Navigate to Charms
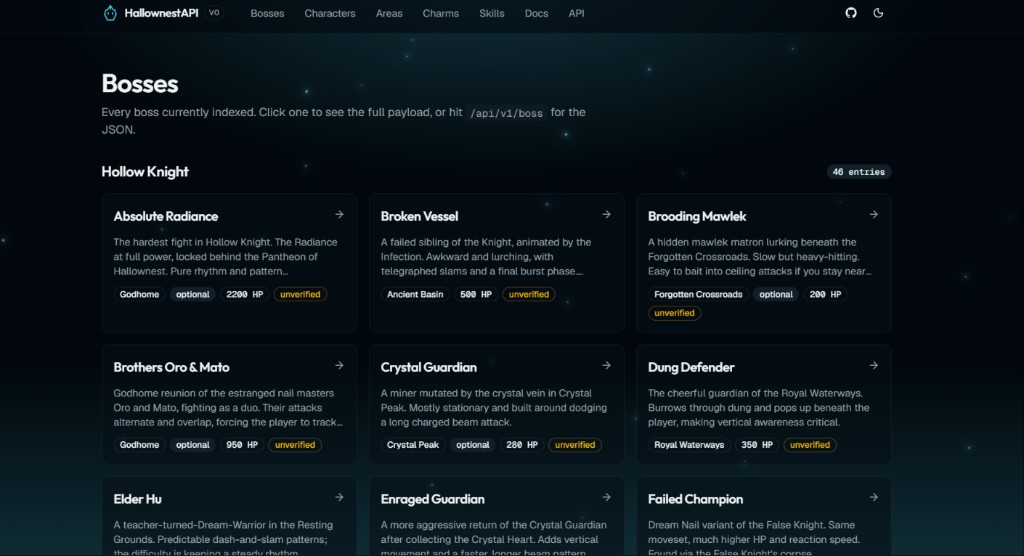This screenshot has height=556, width=1024. click(440, 13)
